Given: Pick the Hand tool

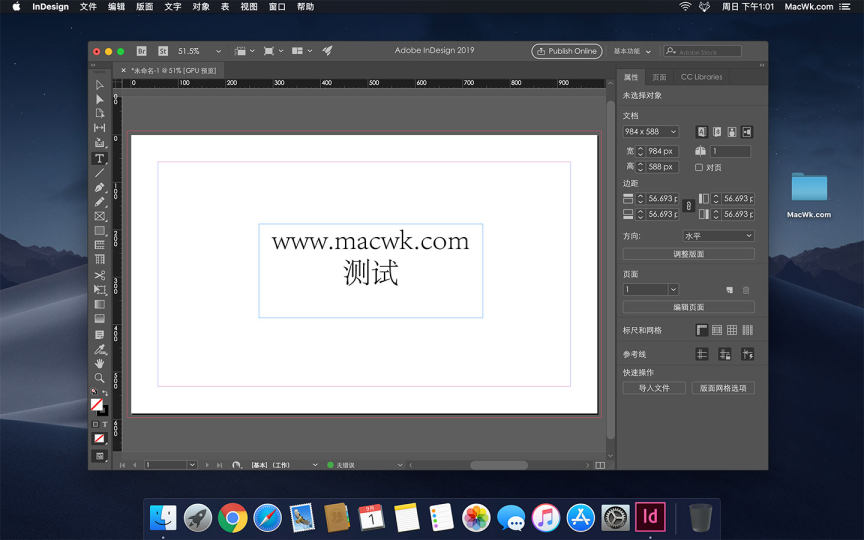Looking at the screenshot, I should coord(99,363).
